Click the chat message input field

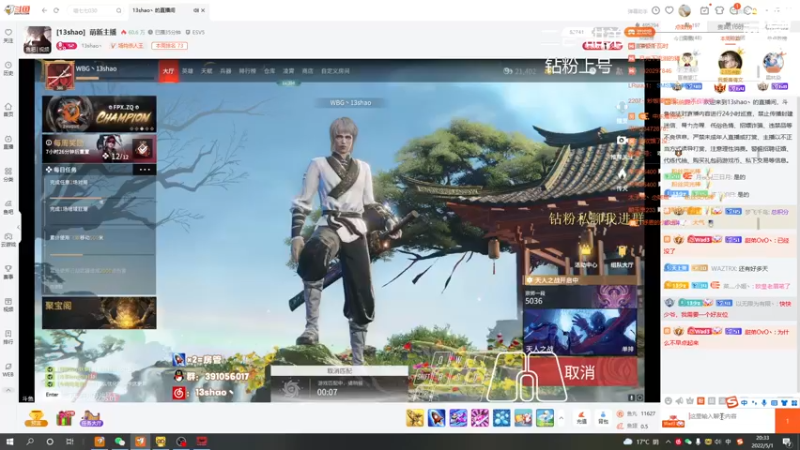730,416
